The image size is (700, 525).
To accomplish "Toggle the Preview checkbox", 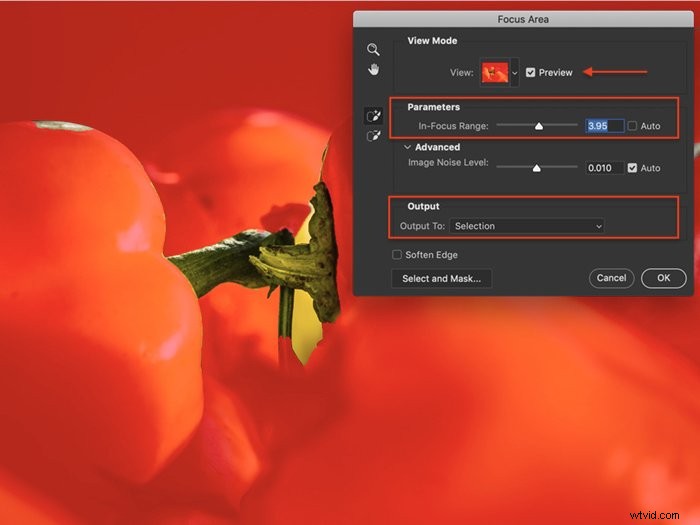I will pyautogui.click(x=530, y=72).
